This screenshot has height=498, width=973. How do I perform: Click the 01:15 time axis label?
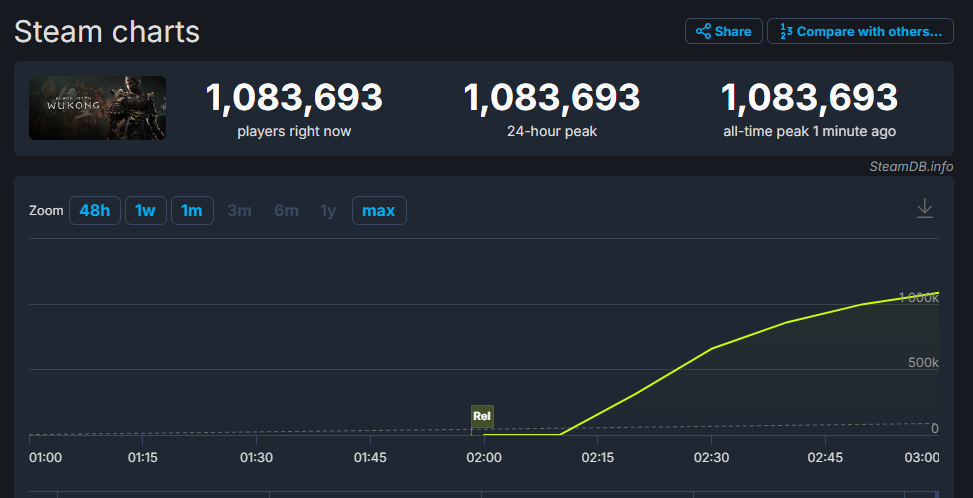[x=143, y=458]
